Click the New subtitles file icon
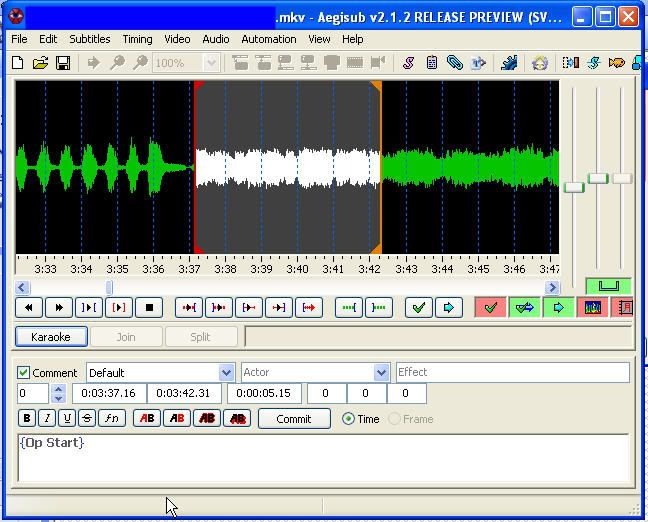 point(18,63)
